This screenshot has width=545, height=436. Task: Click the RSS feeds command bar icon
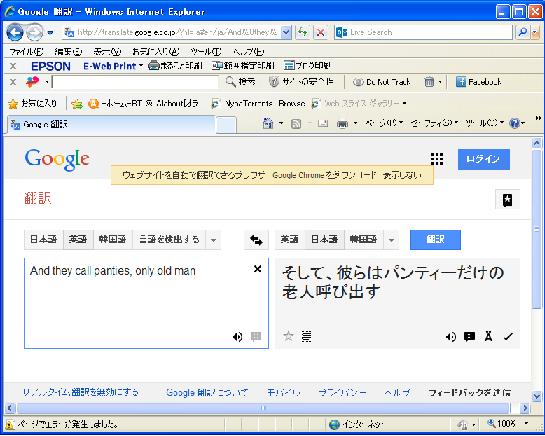[296, 123]
